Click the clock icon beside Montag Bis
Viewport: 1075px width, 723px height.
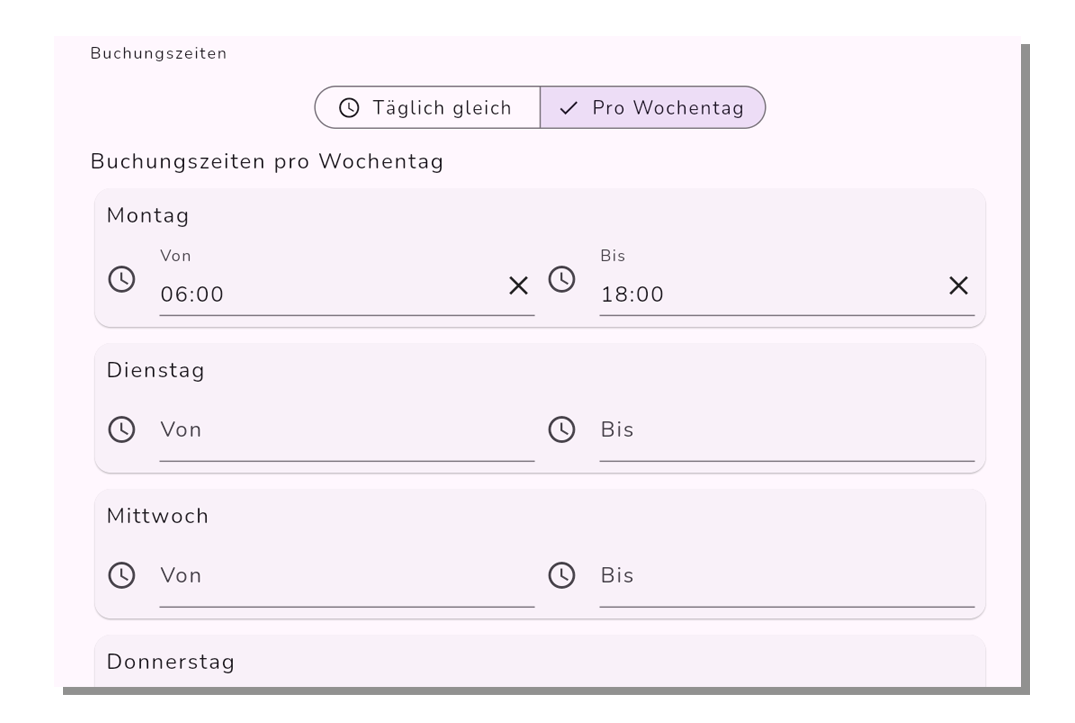[562, 280]
